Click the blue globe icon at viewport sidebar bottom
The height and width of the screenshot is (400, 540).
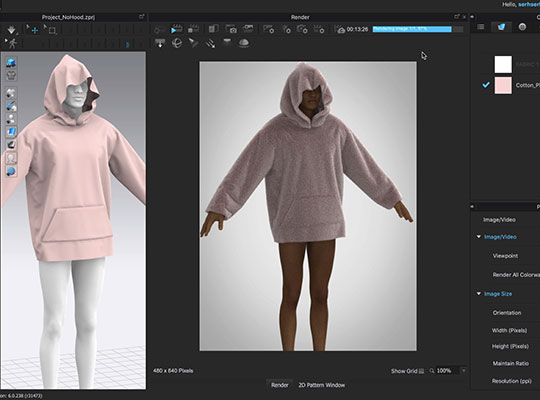(x=11, y=171)
